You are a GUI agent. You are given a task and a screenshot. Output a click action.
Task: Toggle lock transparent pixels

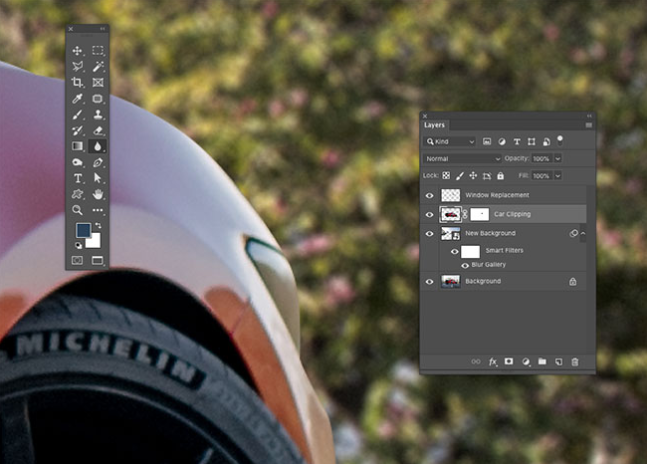pos(446,176)
